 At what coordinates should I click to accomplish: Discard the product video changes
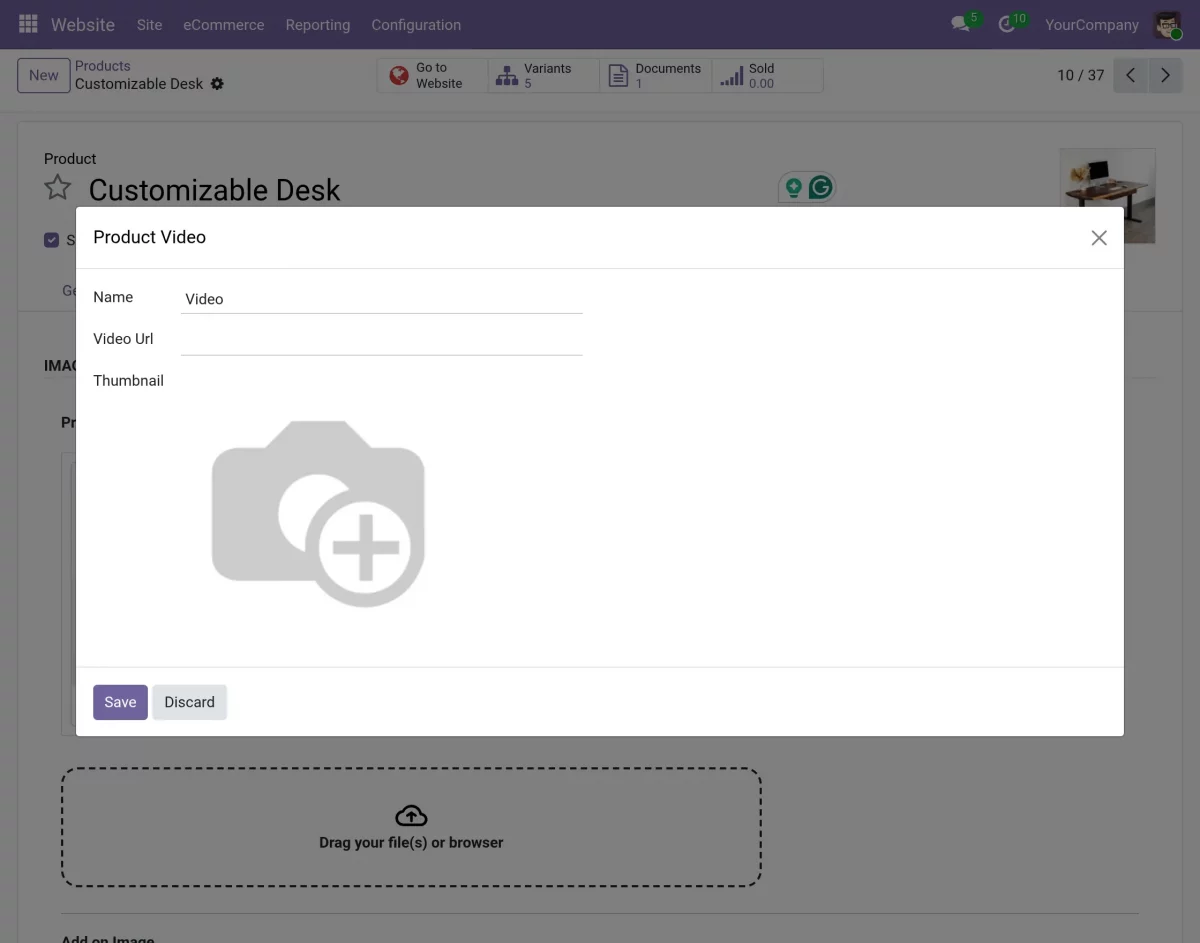click(190, 702)
